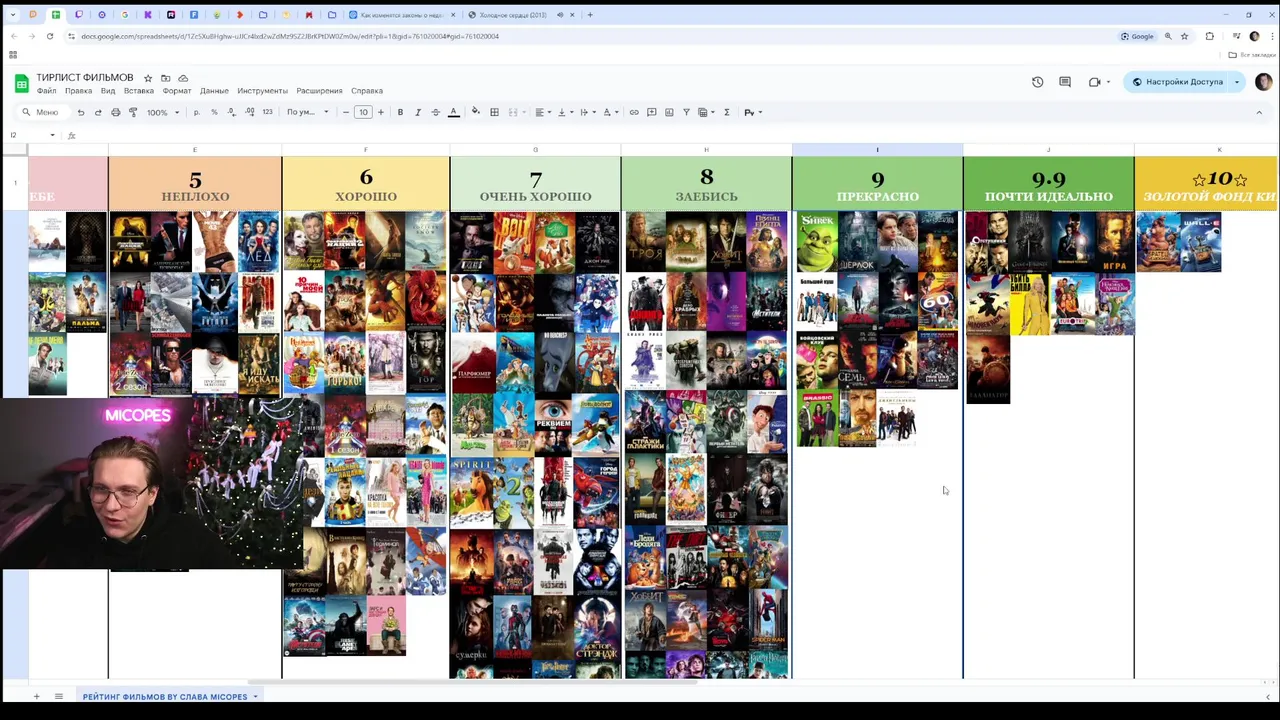This screenshot has width=1280, height=720.
Task: Bookmark this page with star icon
Action: click(1185, 36)
